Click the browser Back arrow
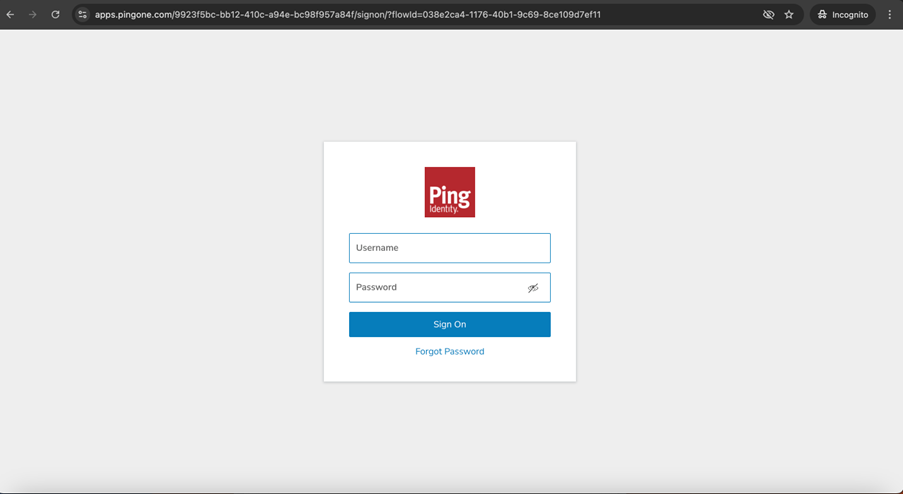 coord(11,15)
